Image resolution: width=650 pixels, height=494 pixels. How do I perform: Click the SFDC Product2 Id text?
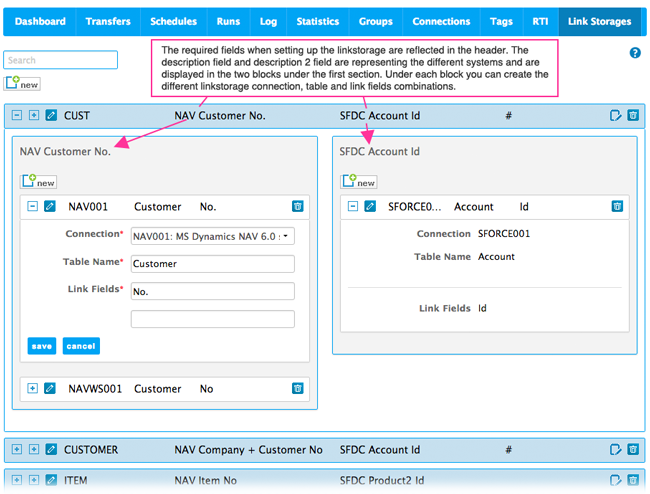[x=382, y=480]
